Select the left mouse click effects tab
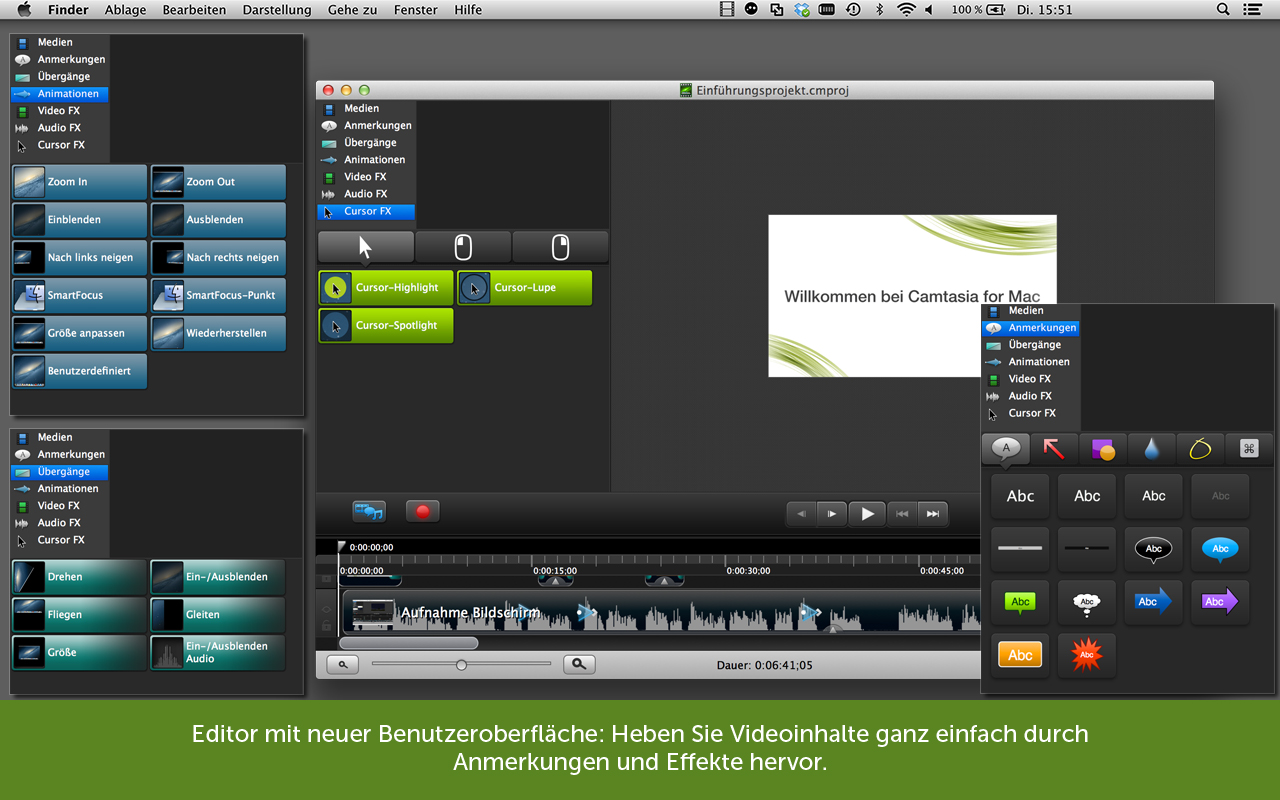 [x=463, y=247]
